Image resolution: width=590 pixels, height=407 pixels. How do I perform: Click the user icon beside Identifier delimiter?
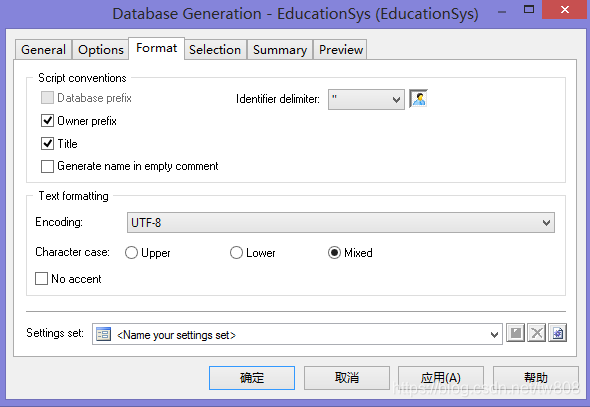tap(418, 99)
